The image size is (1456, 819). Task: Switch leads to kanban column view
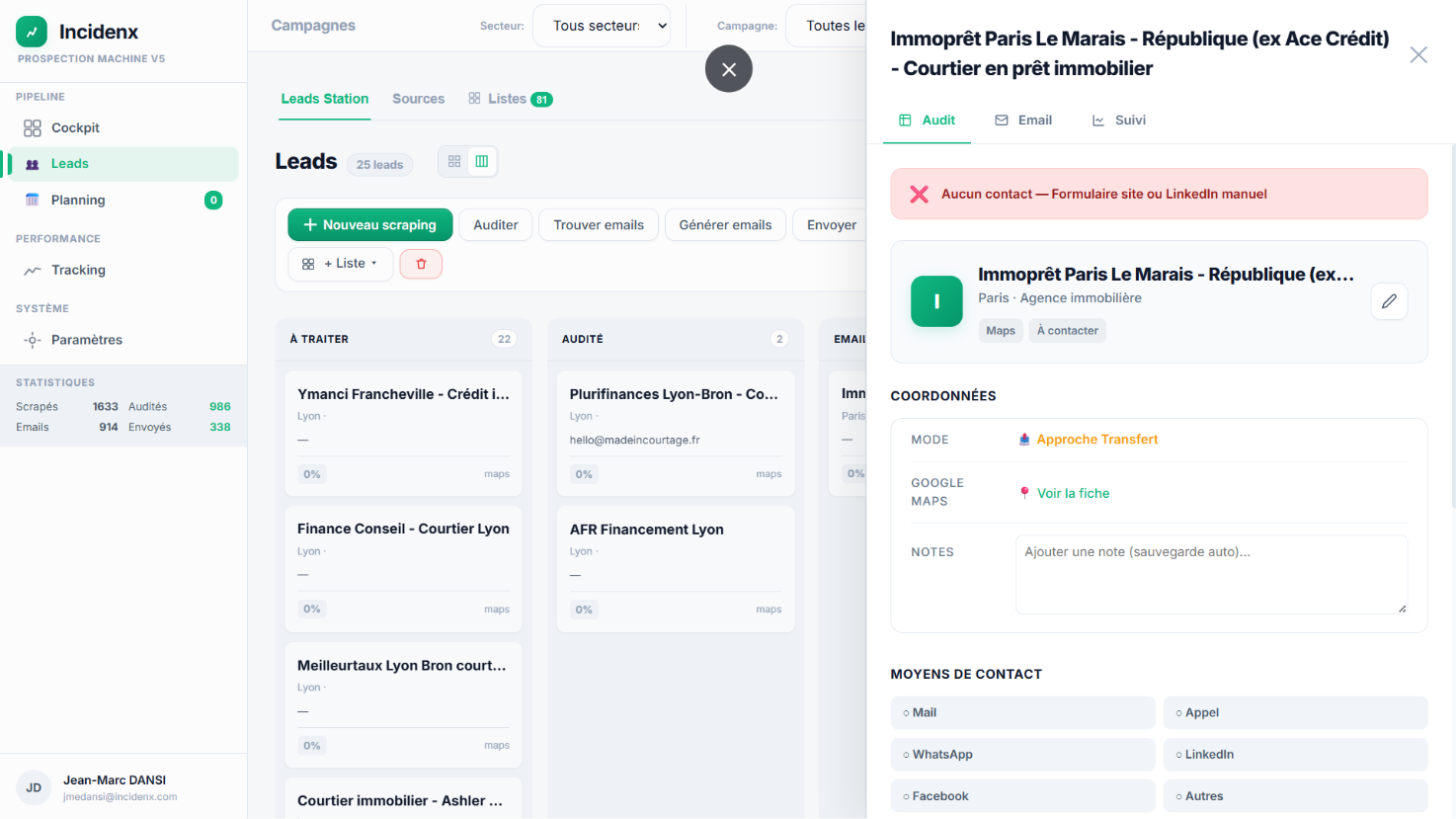click(x=482, y=161)
